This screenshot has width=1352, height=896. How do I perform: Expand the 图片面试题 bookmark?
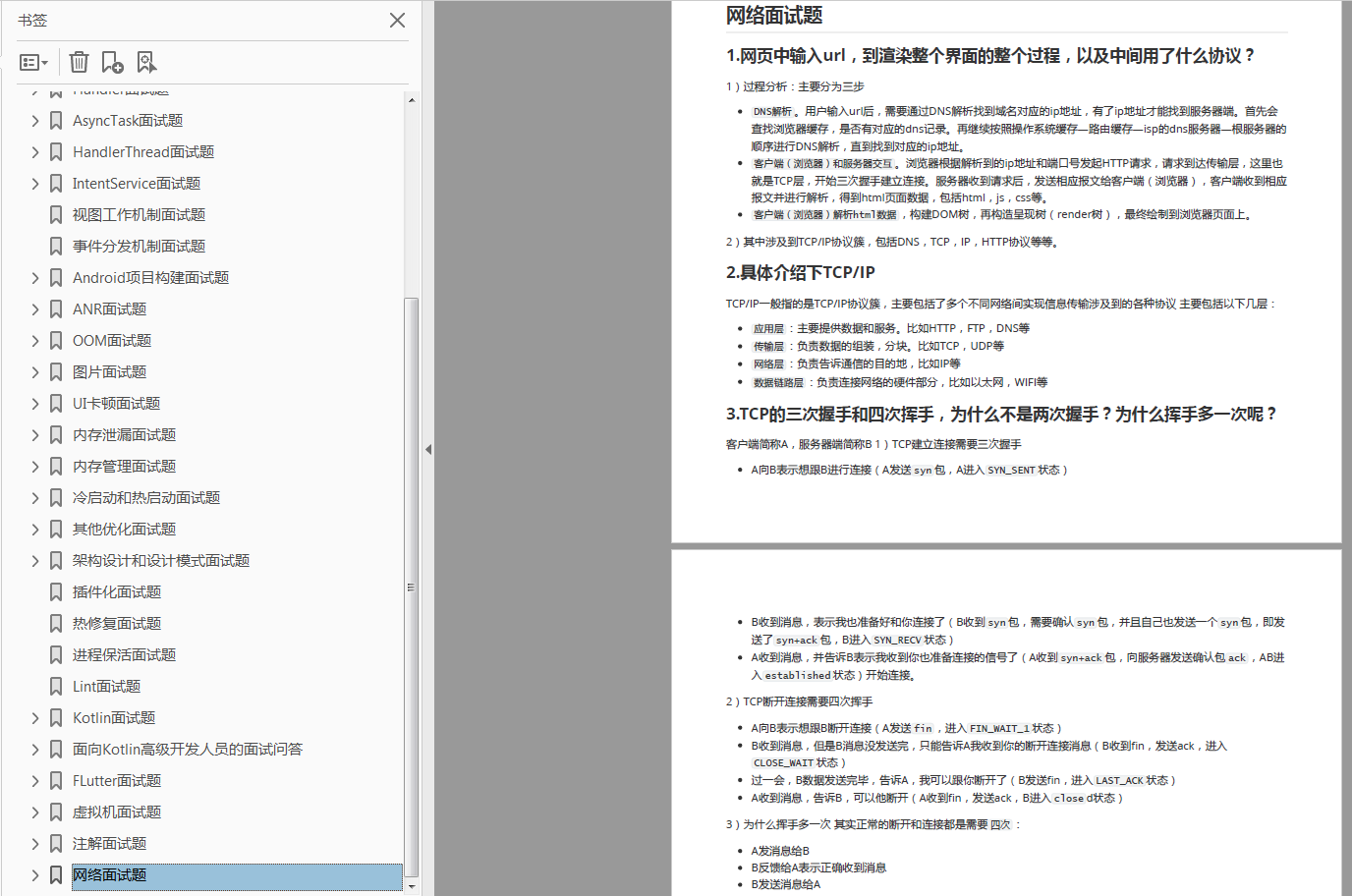[34, 372]
